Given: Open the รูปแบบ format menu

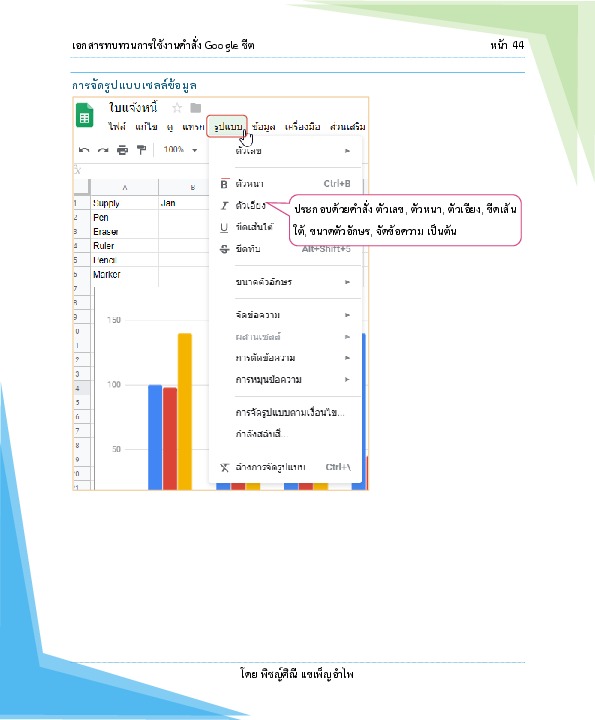Looking at the screenshot, I should point(227,127).
